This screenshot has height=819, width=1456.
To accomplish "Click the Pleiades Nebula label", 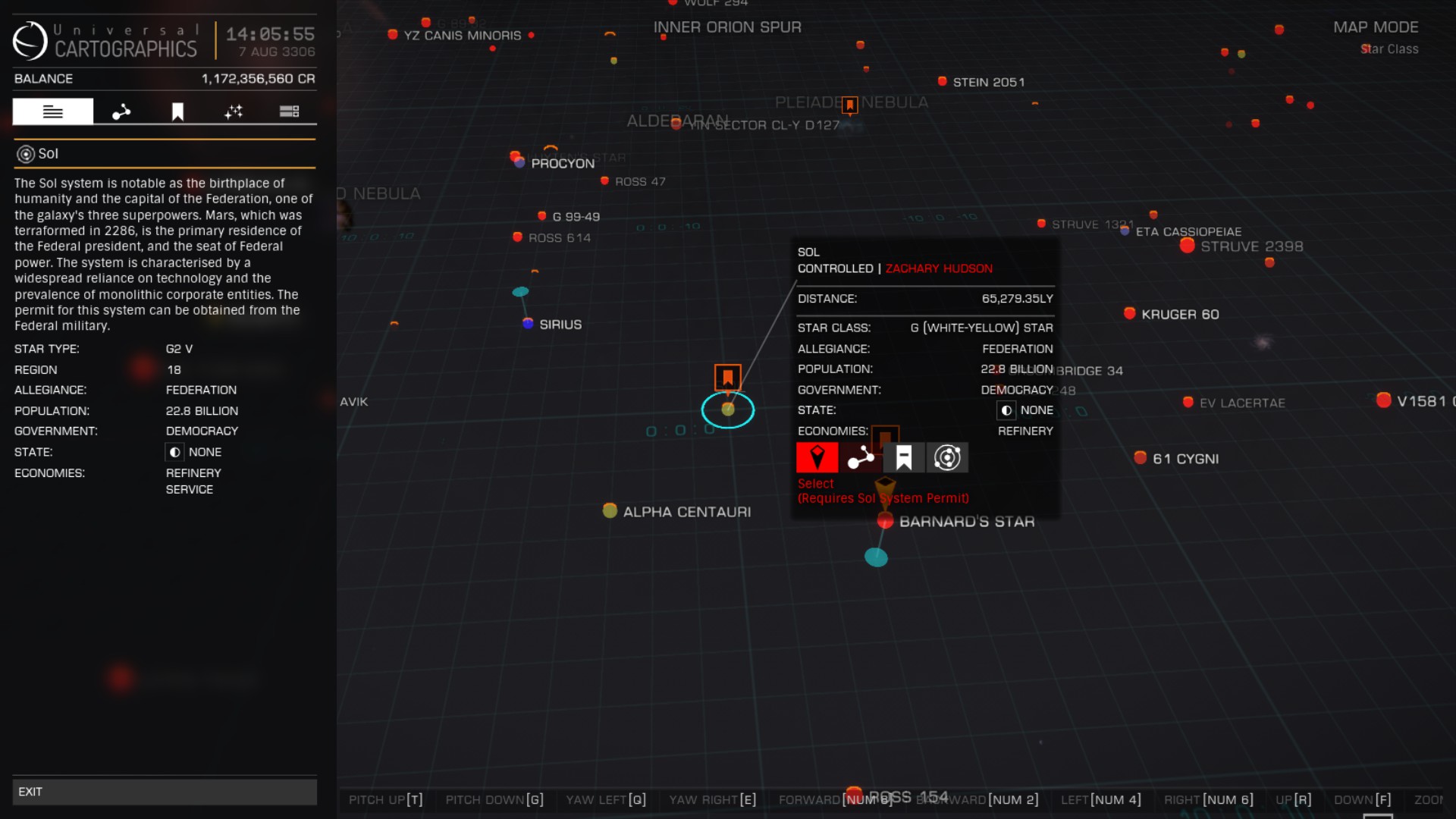I will (x=852, y=102).
